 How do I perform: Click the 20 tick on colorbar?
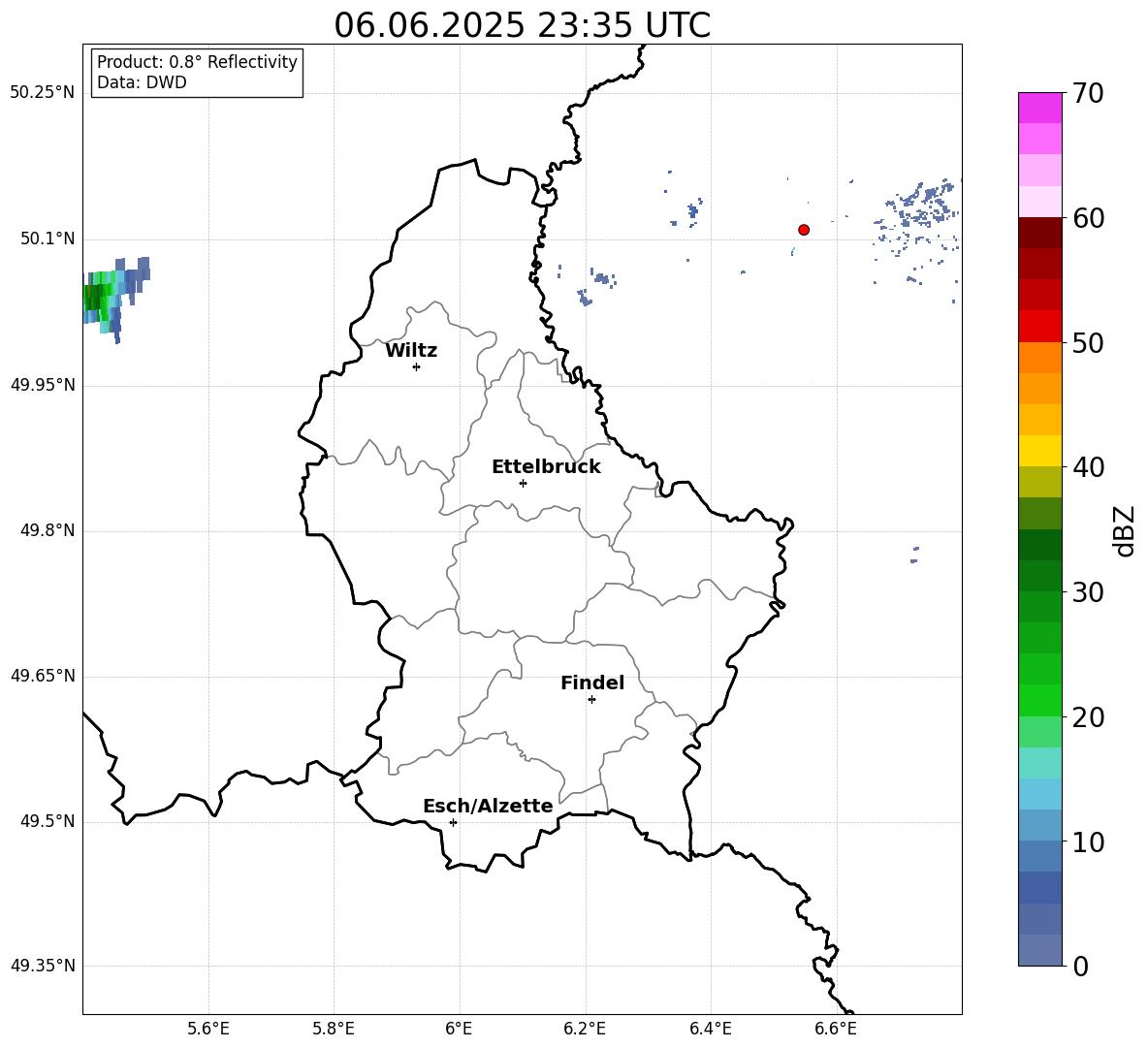[1087, 717]
